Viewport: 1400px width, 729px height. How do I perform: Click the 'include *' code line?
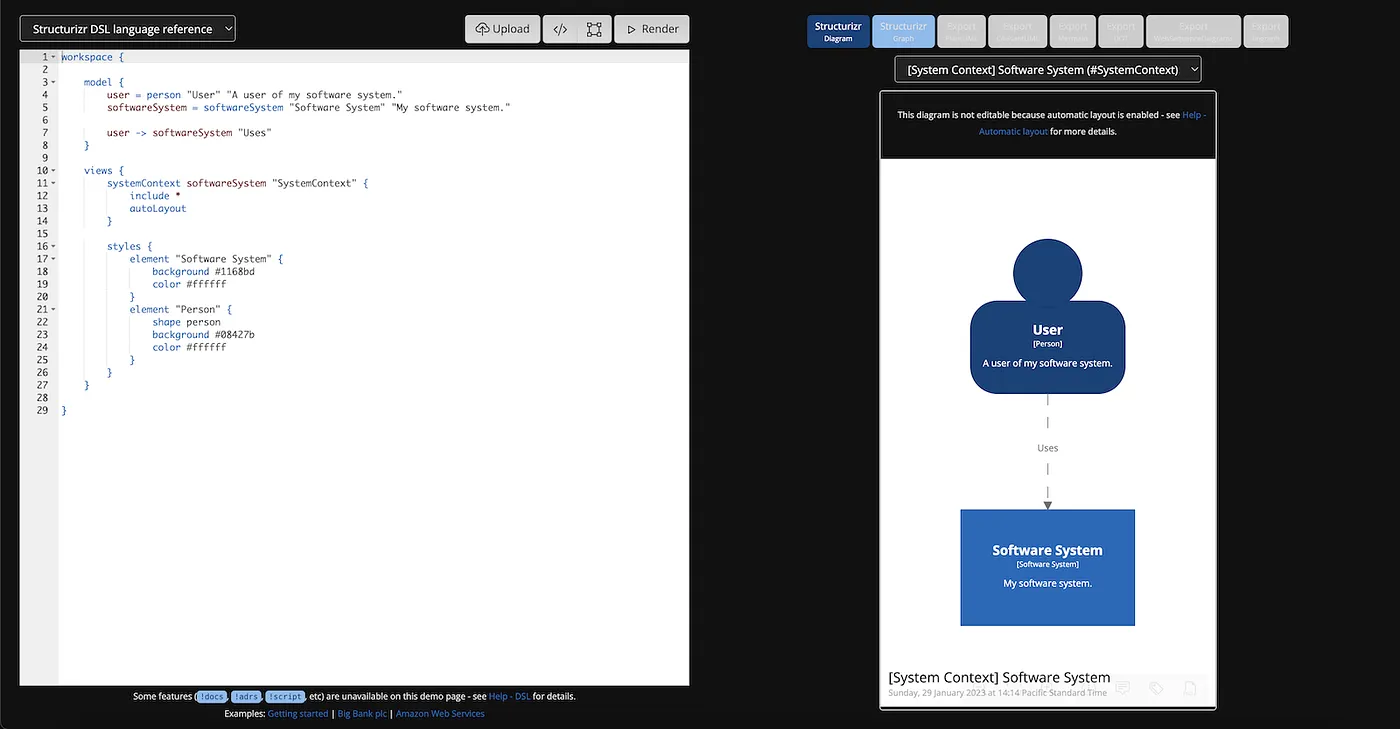(x=155, y=196)
